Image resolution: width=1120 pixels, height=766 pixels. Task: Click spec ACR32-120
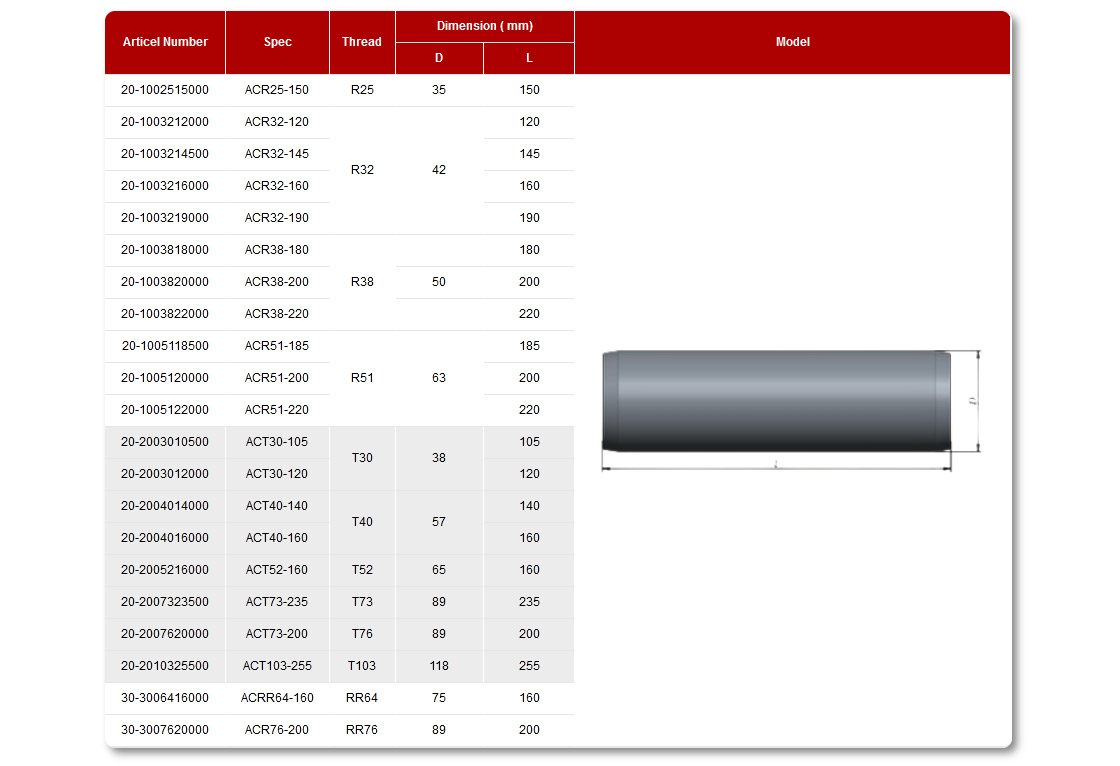click(277, 122)
